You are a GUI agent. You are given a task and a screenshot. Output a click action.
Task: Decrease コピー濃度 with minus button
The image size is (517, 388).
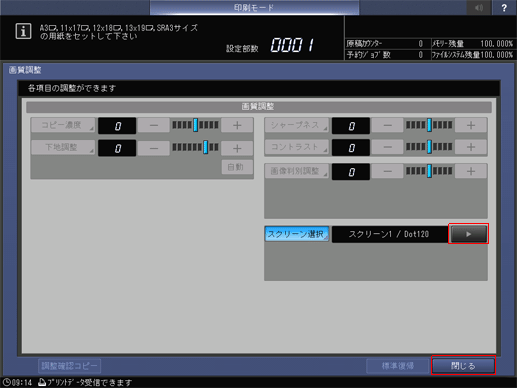[x=154, y=125]
